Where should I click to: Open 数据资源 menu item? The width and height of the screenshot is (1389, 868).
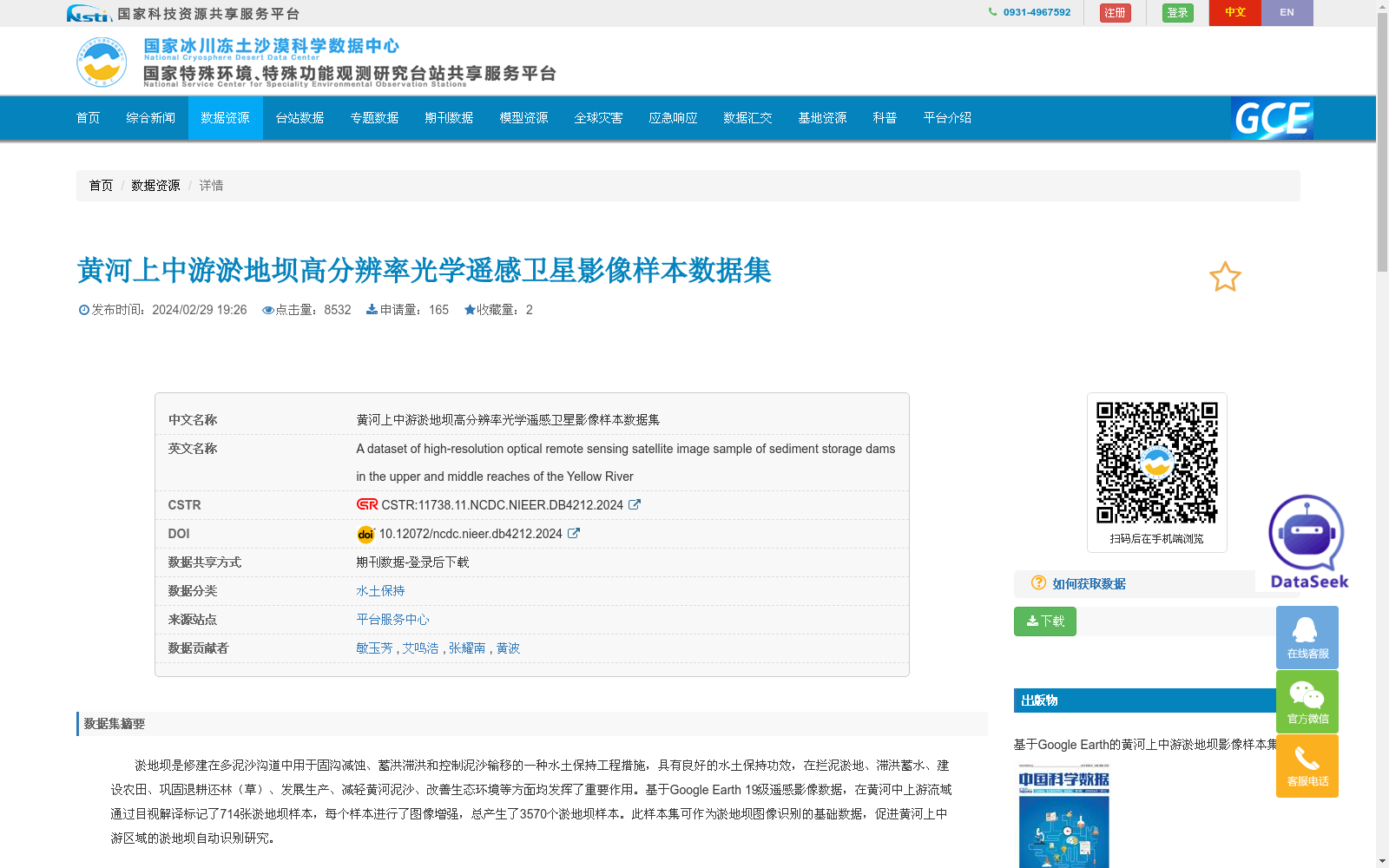(x=226, y=118)
